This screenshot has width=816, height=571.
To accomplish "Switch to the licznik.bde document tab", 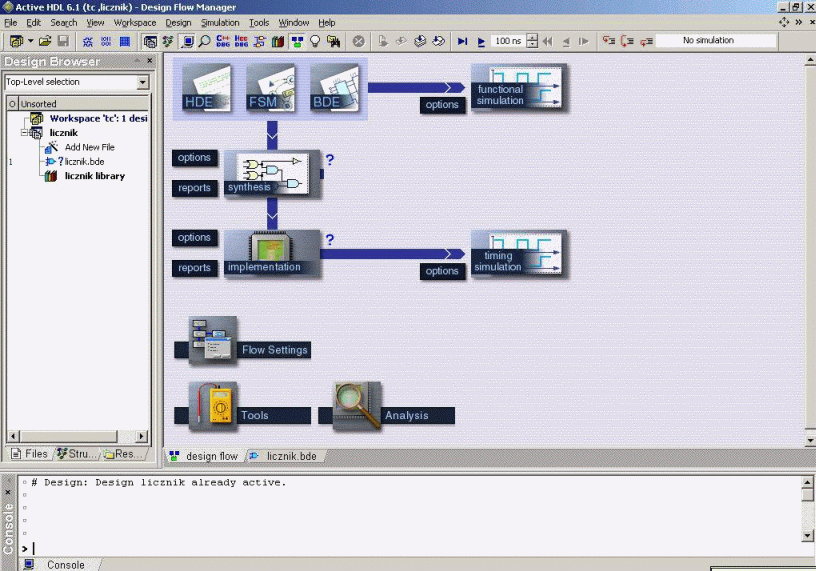I will (x=285, y=456).
